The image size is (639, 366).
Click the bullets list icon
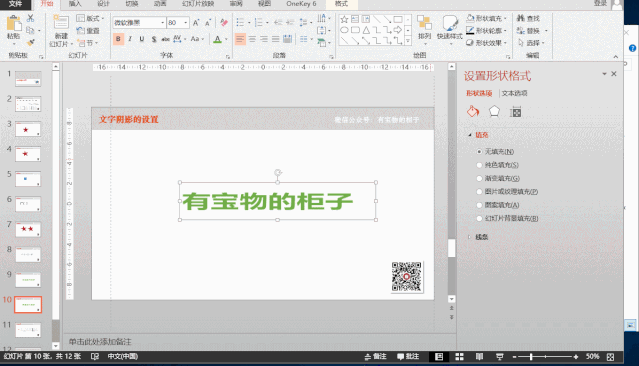coord(240,22)
